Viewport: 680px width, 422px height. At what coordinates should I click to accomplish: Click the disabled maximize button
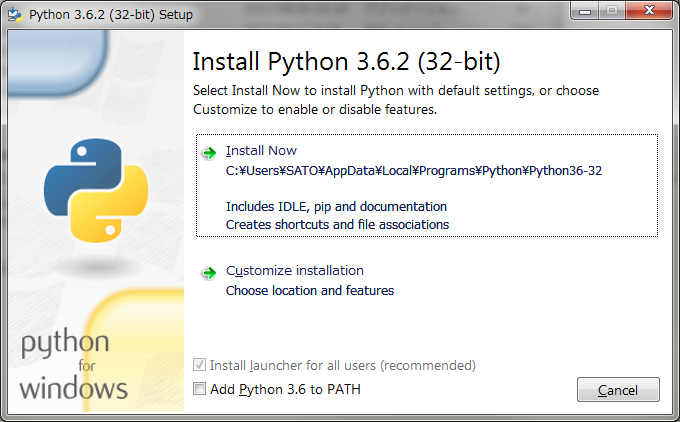click(612, 11)
